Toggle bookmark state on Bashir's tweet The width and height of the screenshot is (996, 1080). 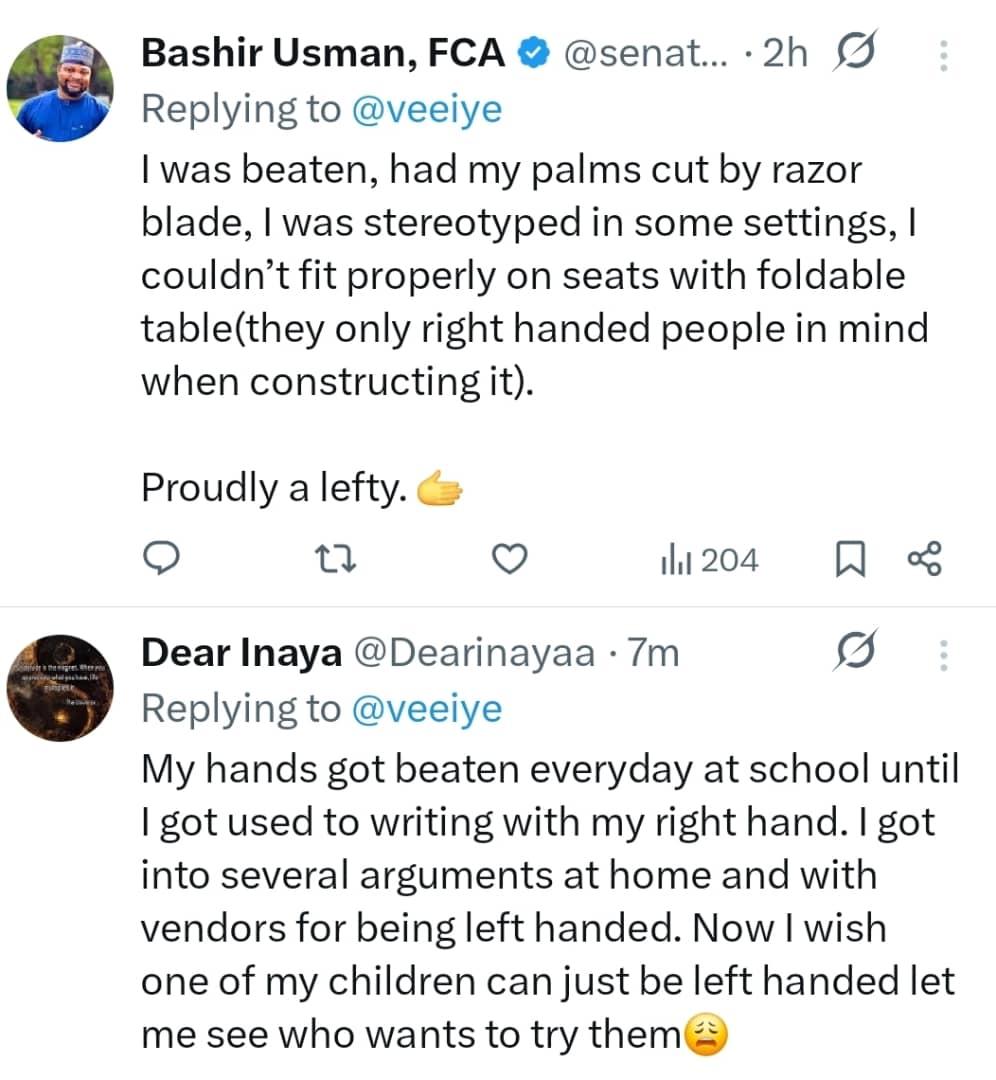coord(851,558)
